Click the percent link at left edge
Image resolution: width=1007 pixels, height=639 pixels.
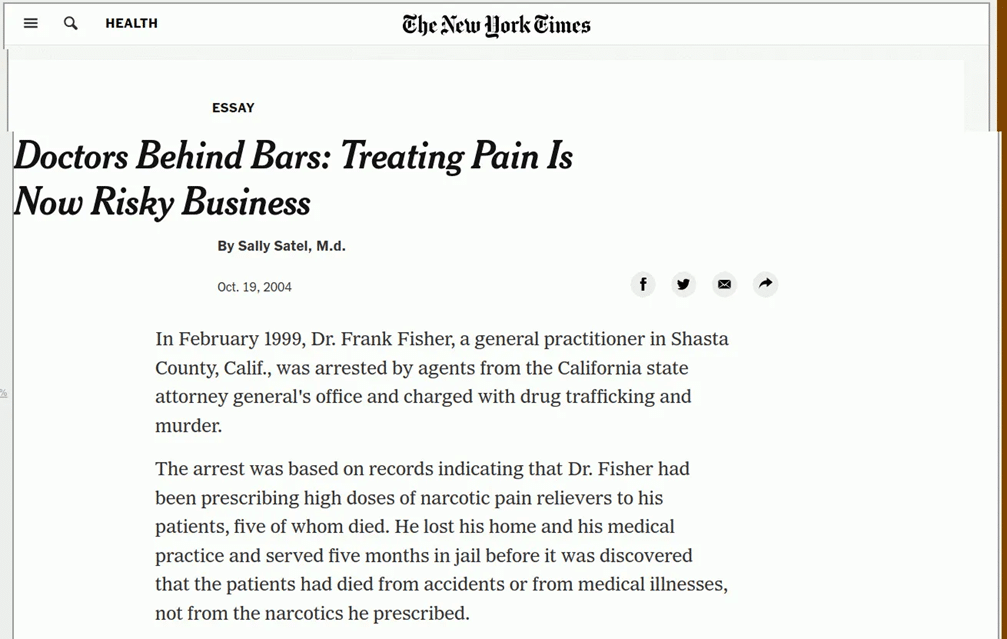[3, 393]
